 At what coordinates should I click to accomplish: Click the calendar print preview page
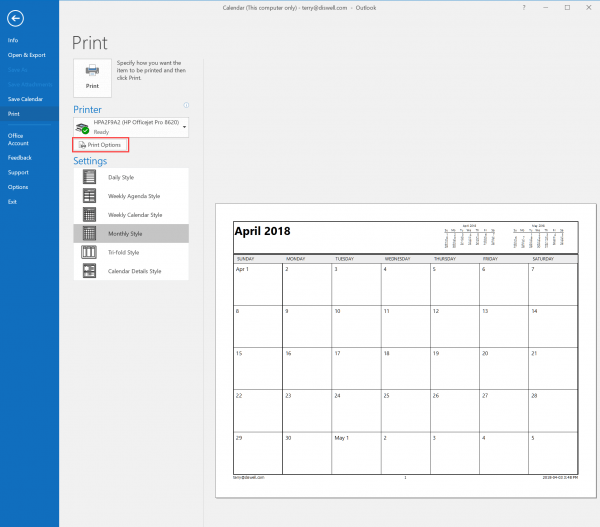406,351
